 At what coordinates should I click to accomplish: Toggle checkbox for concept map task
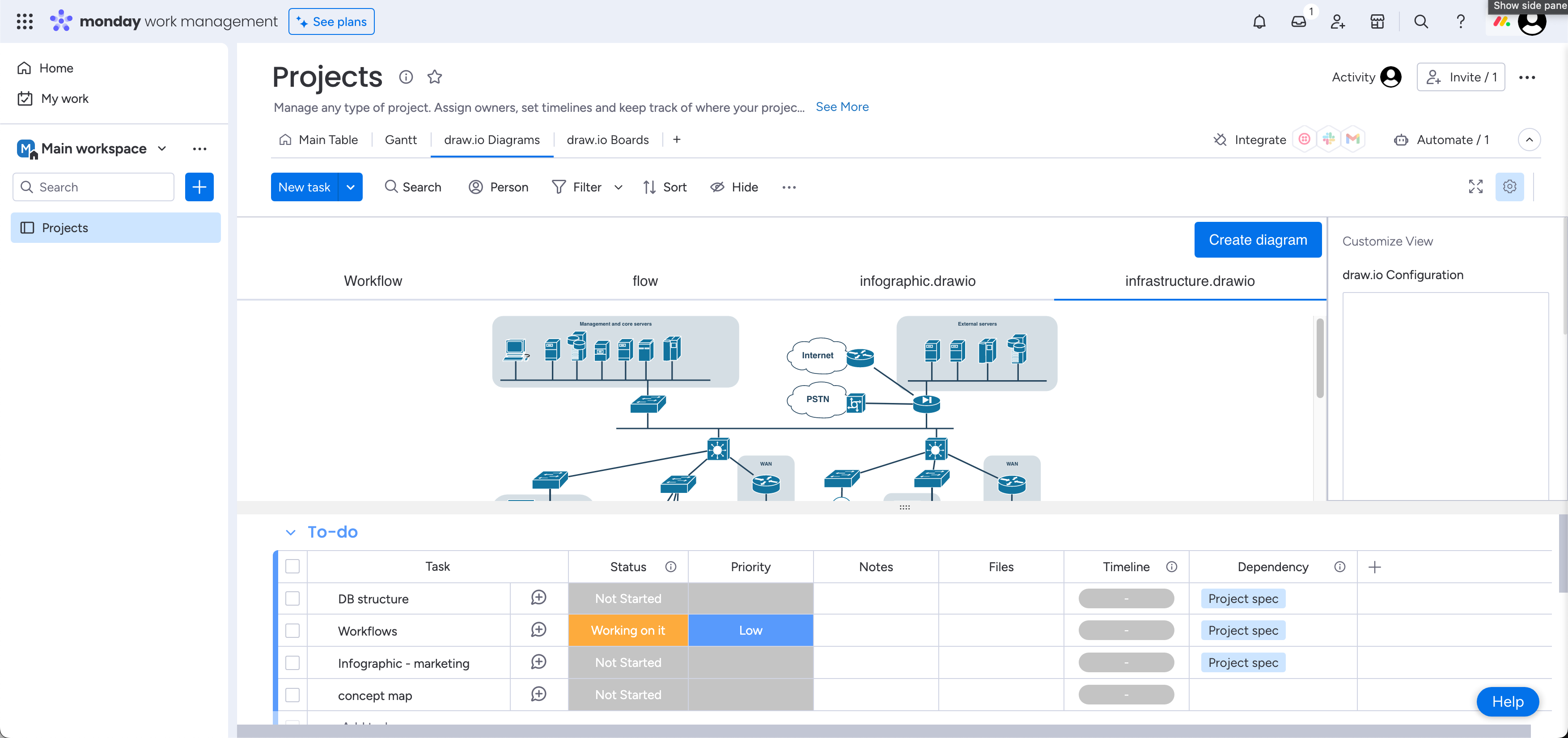point(293,695)
